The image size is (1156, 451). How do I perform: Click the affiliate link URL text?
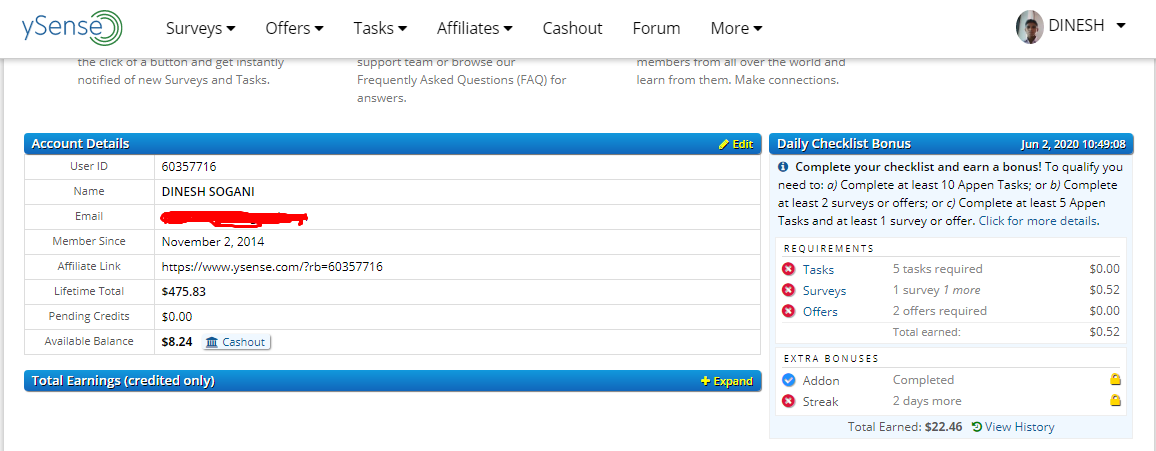pos(272,266)
